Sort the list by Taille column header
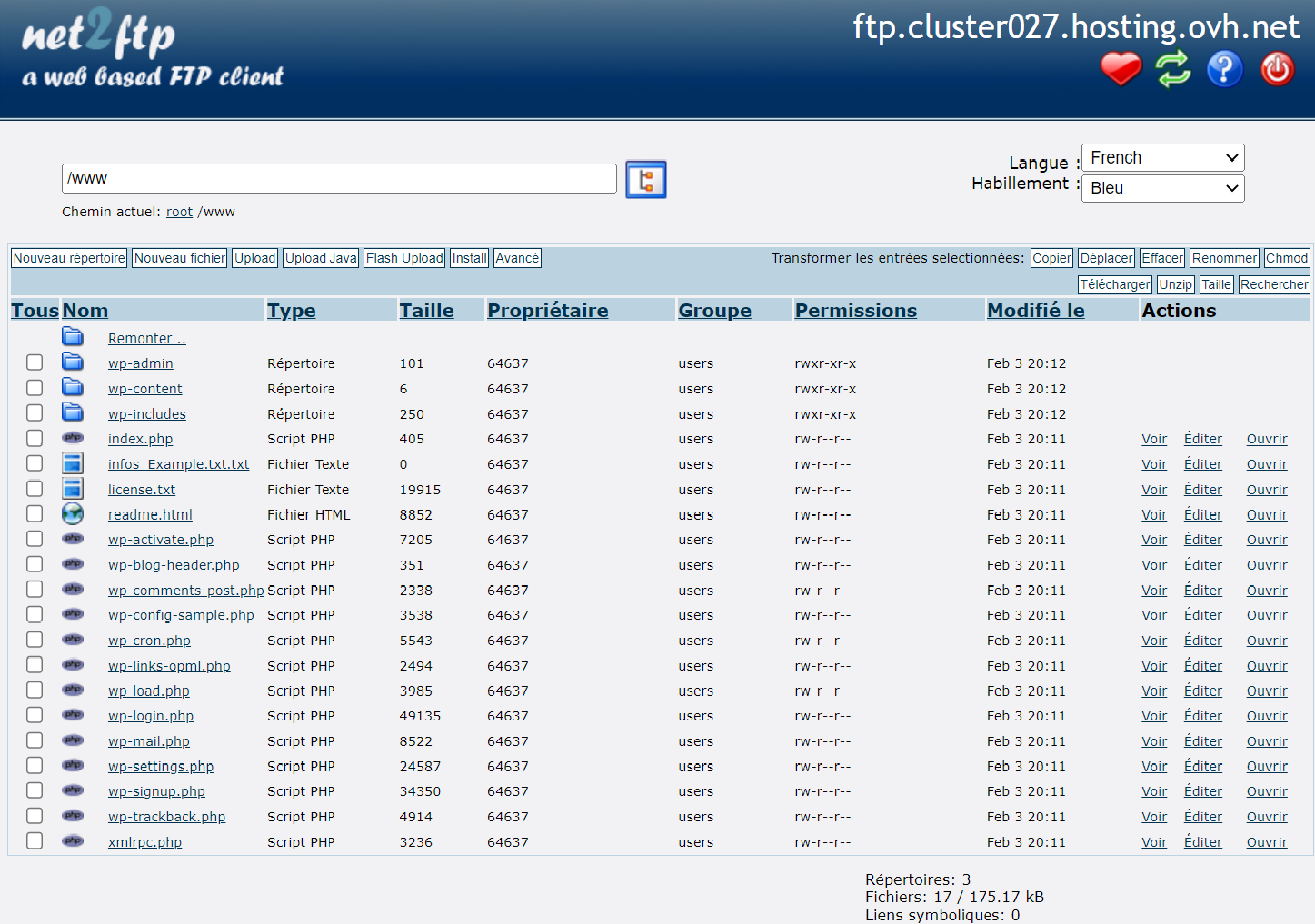1315x924 pixels. click(x=426, y=311)
